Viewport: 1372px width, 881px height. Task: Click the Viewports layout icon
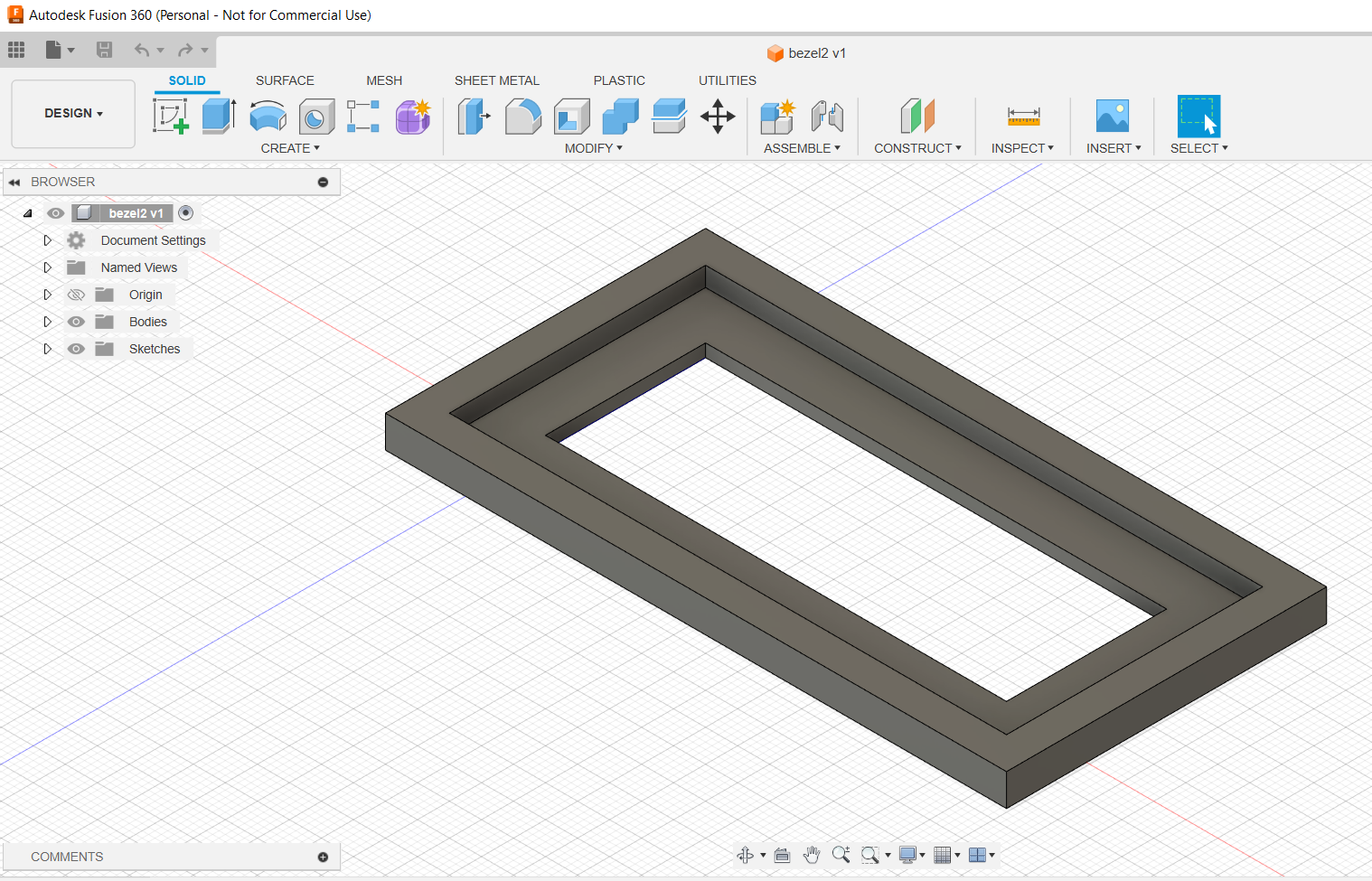pyautogui.click(x=977, y=855)
